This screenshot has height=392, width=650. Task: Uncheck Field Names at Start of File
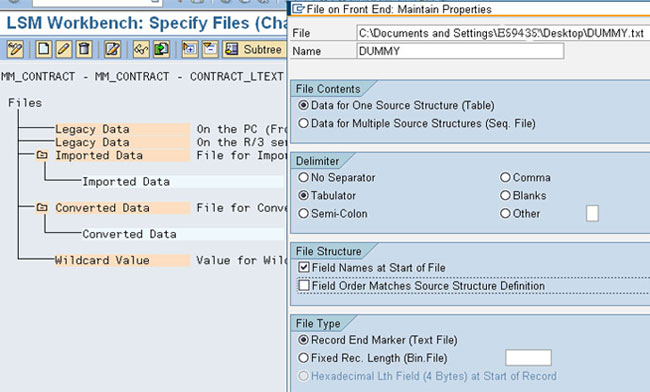(304, 267)
